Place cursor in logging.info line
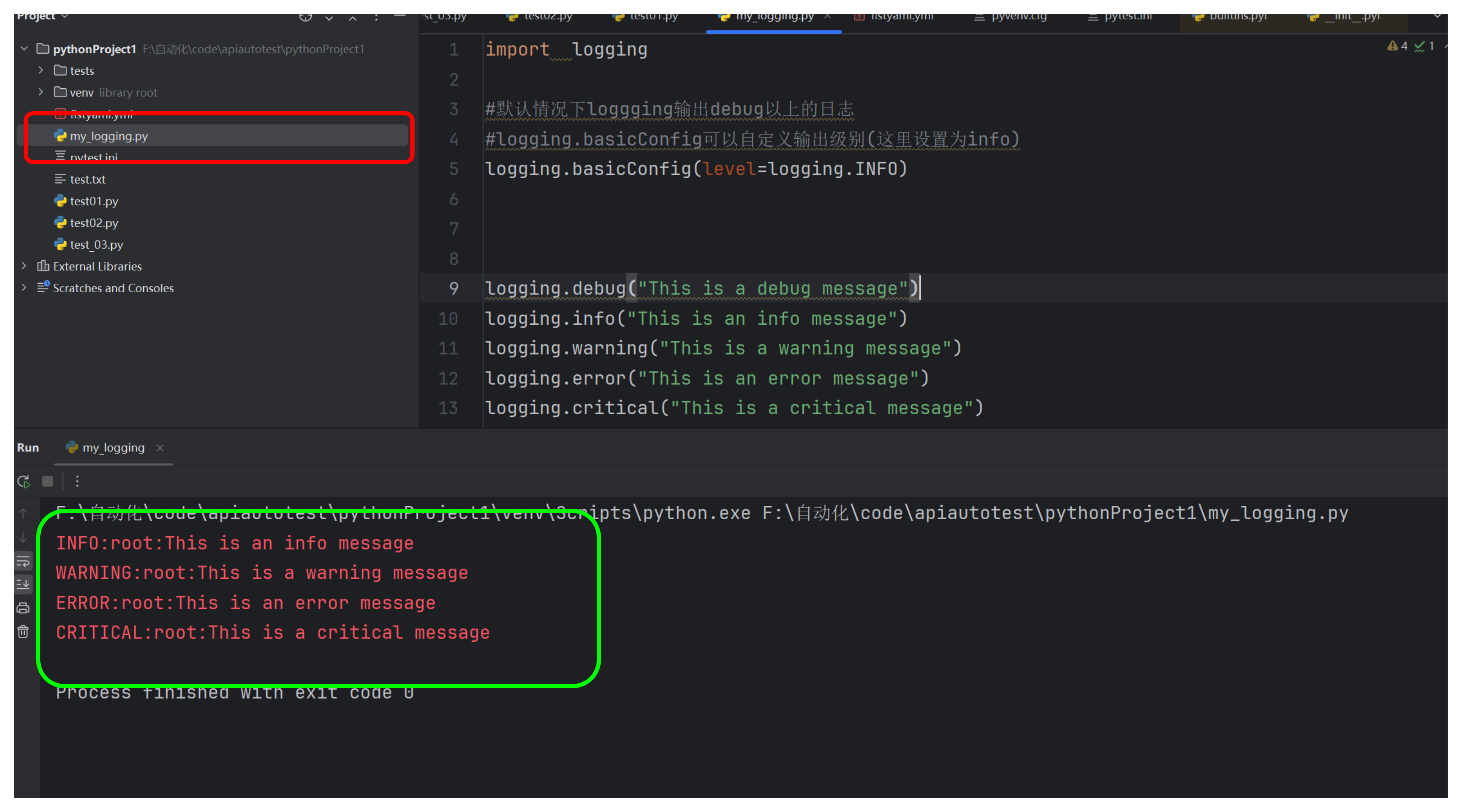 tap(696, 318)
